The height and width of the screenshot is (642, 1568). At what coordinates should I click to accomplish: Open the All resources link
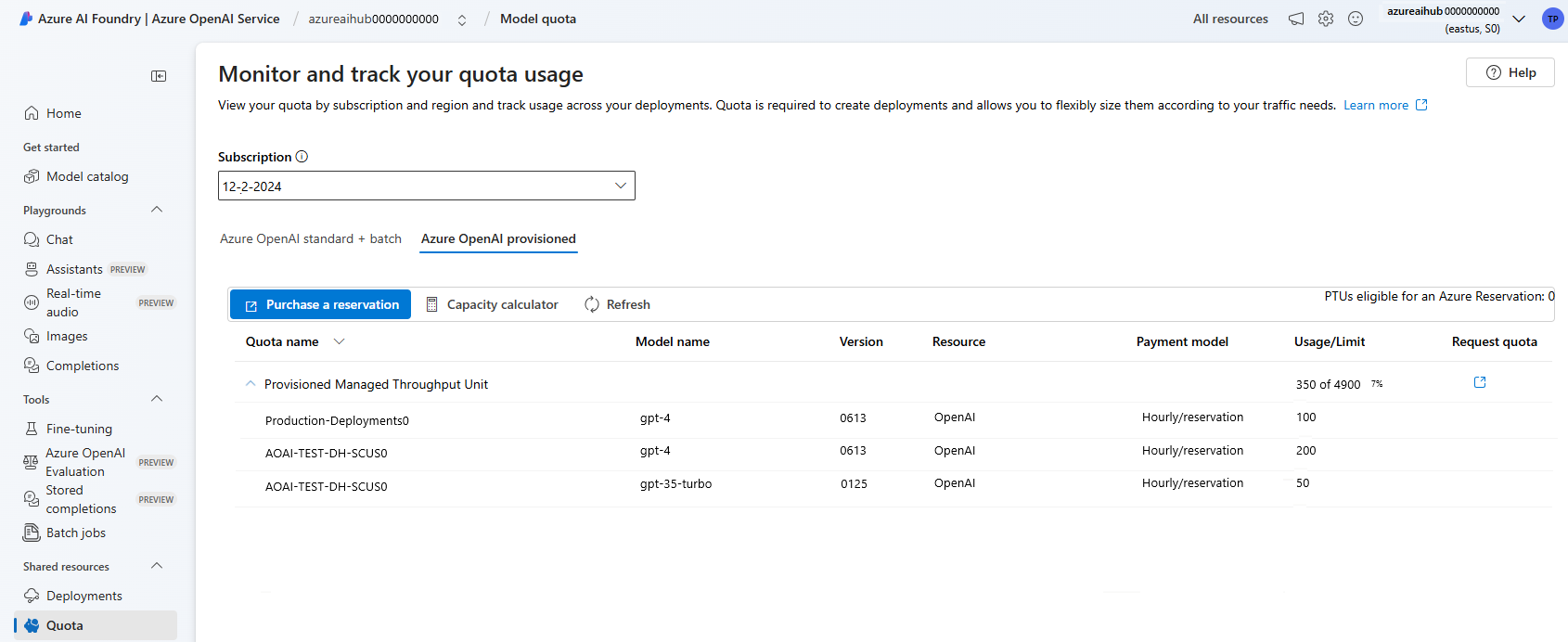1230,19
